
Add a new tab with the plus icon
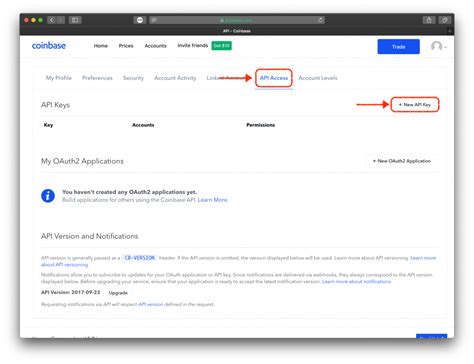(x=450, y=31)
